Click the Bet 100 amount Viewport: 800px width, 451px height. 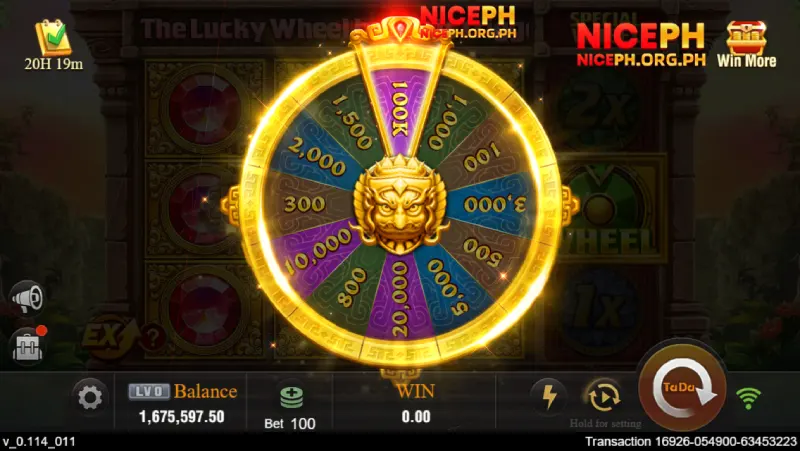(290, 423)
